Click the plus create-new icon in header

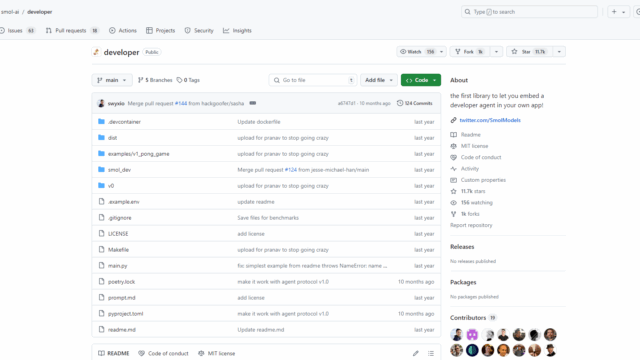coord(614,12)
